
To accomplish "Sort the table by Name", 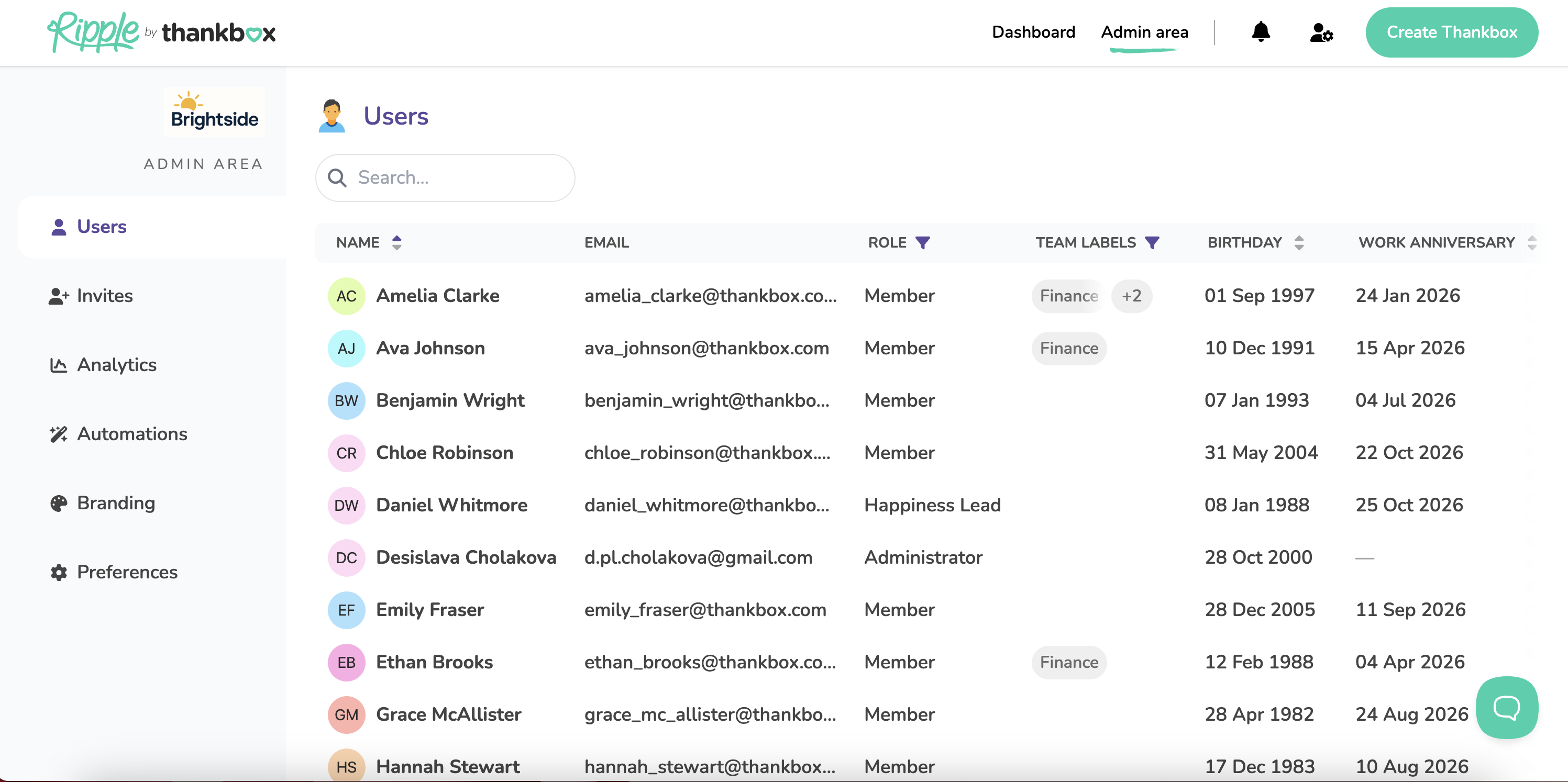I will coord(396,243).
